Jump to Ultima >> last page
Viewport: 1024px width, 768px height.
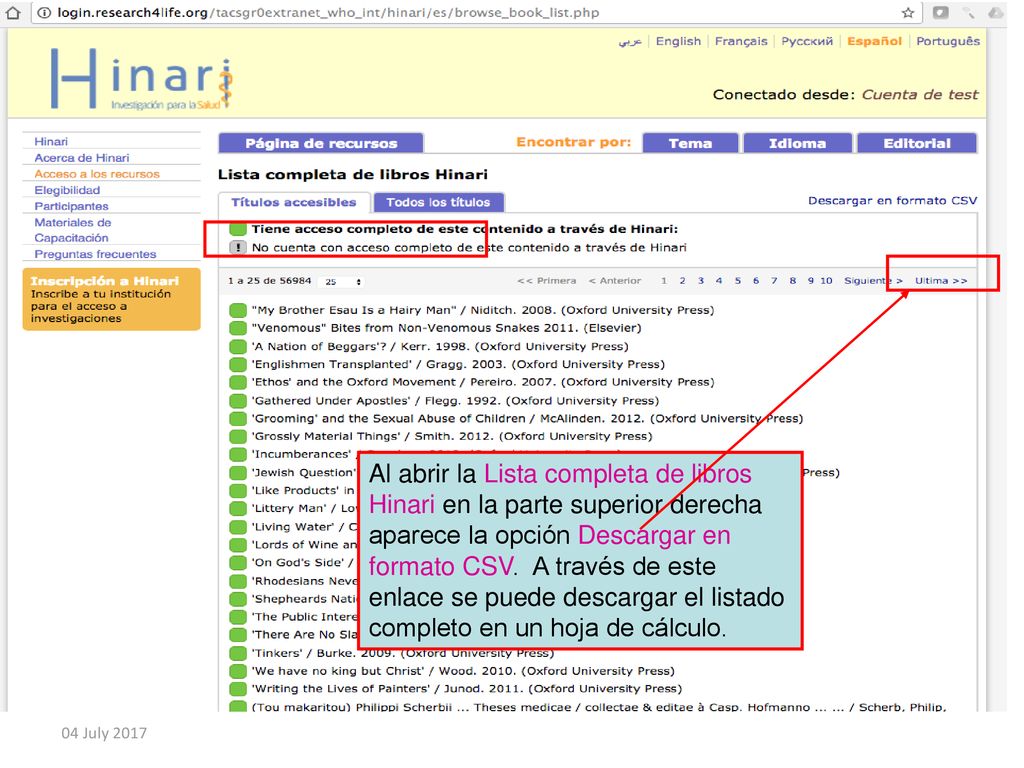coord(940,281)
